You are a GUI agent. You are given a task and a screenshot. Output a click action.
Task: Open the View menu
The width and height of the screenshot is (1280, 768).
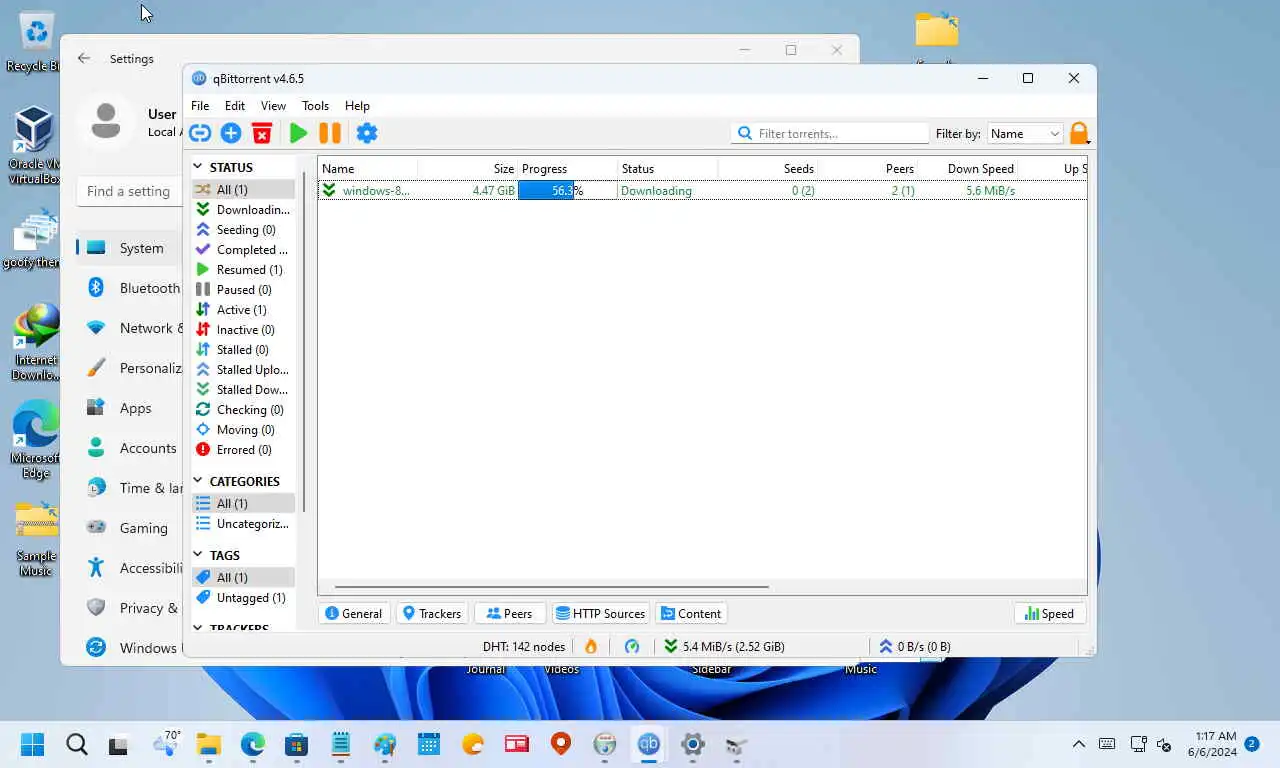tap(273, 105)
